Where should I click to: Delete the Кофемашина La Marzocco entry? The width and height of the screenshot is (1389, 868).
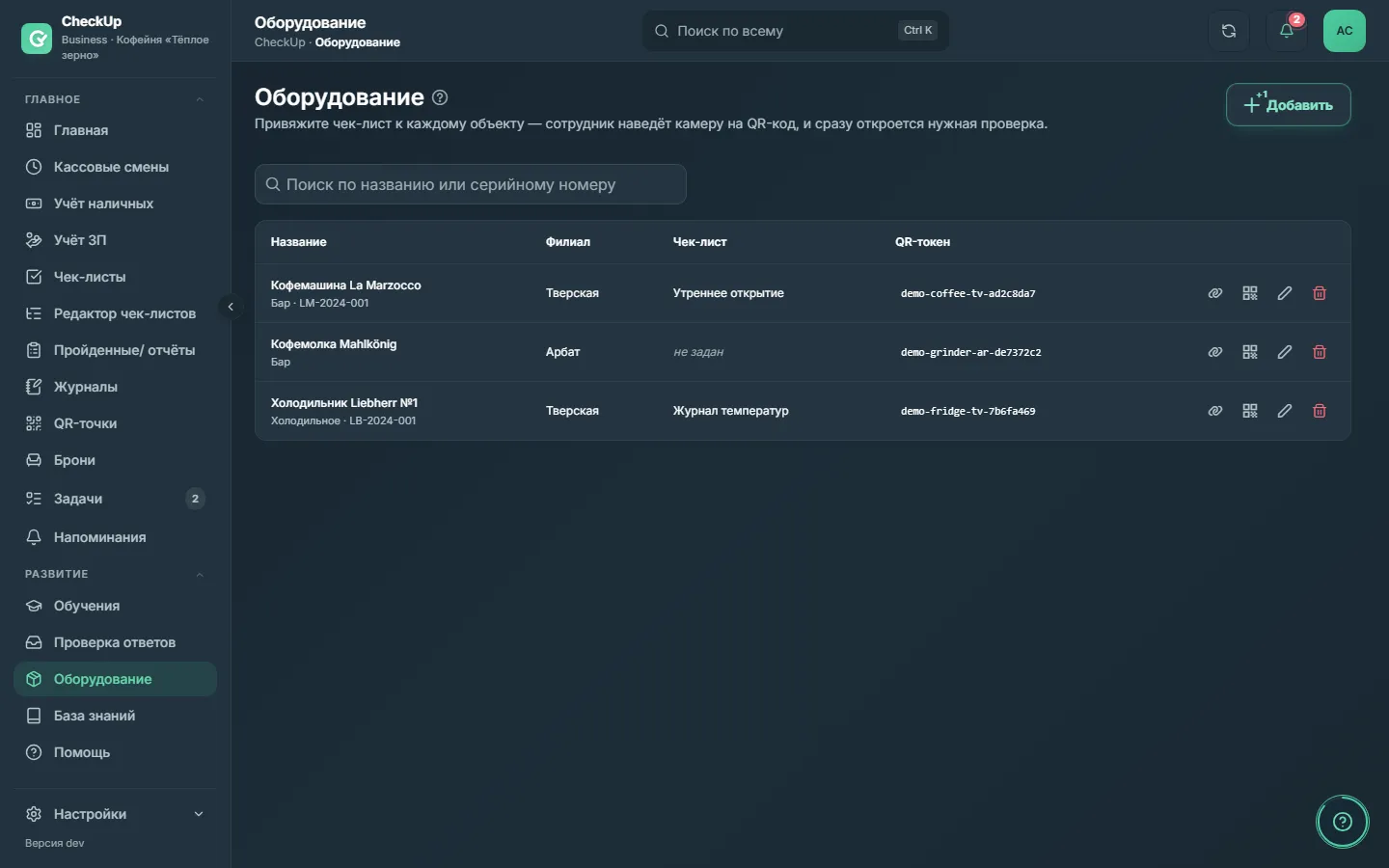(1320, 293)
